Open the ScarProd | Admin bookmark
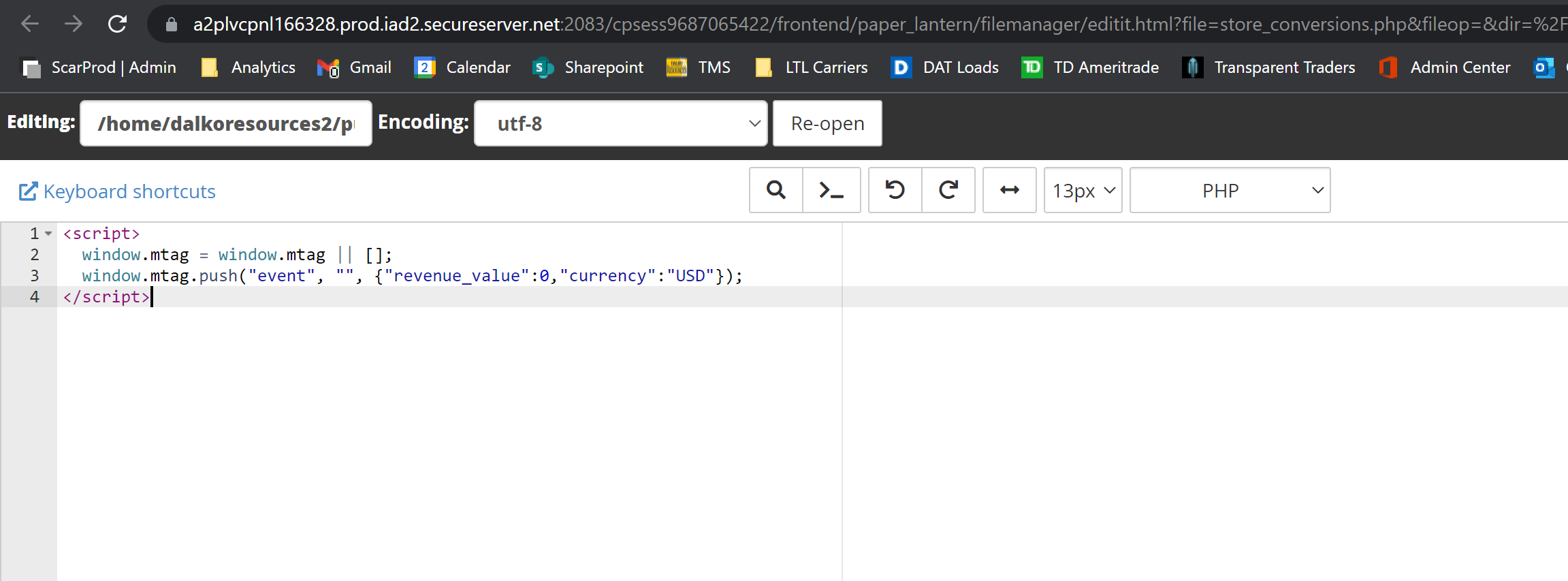The width and height of the screenshot is (1568, 581). tap(99, 67)
